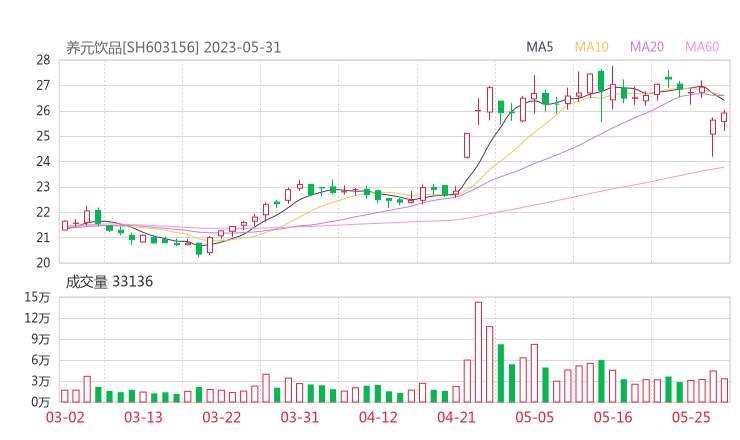Click the volume axis label 0万
The height and width of the screenshot is (440, 740).
(x=41, y=402)
